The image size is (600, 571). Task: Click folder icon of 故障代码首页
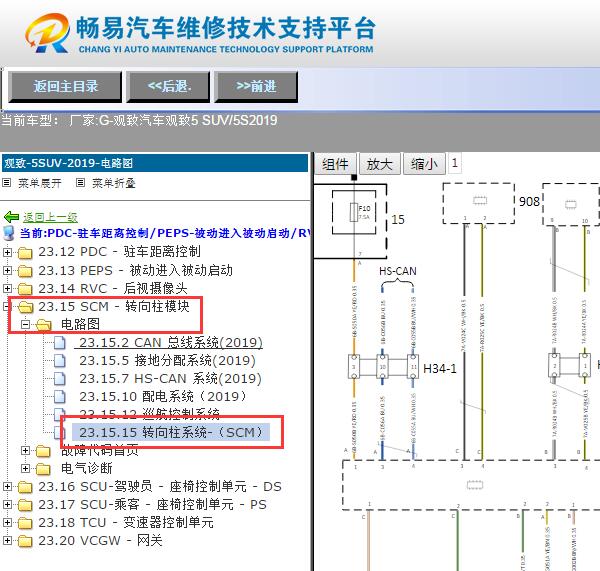pos(44,451)
